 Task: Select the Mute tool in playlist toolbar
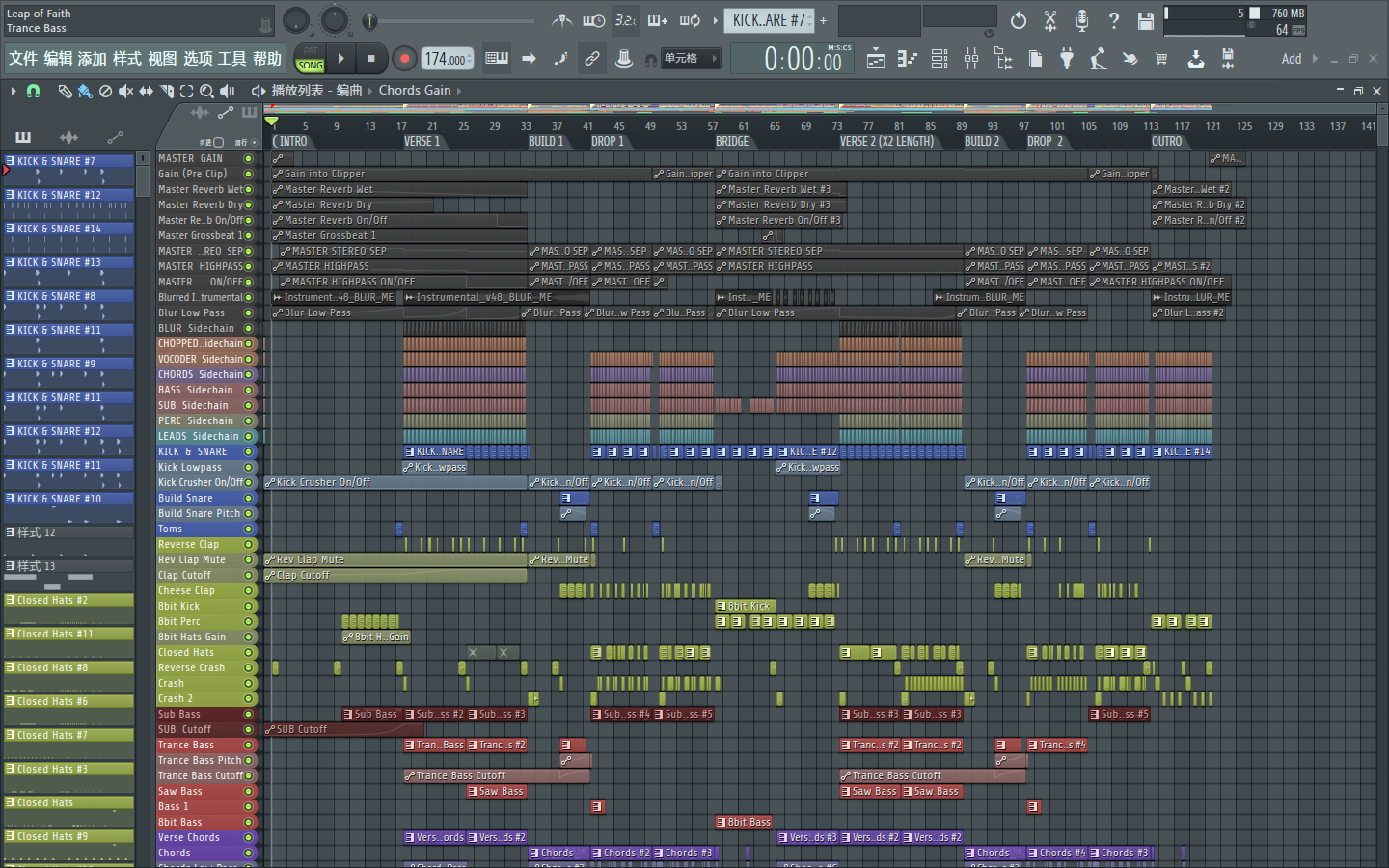[125, 91]
